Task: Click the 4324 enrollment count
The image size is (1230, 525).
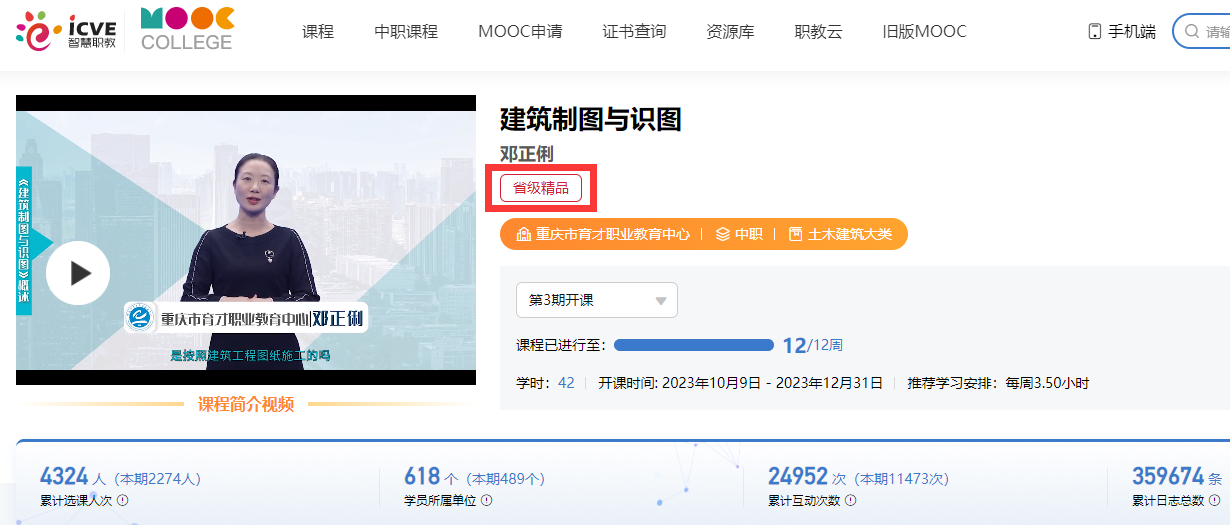Action: [64, 476]
